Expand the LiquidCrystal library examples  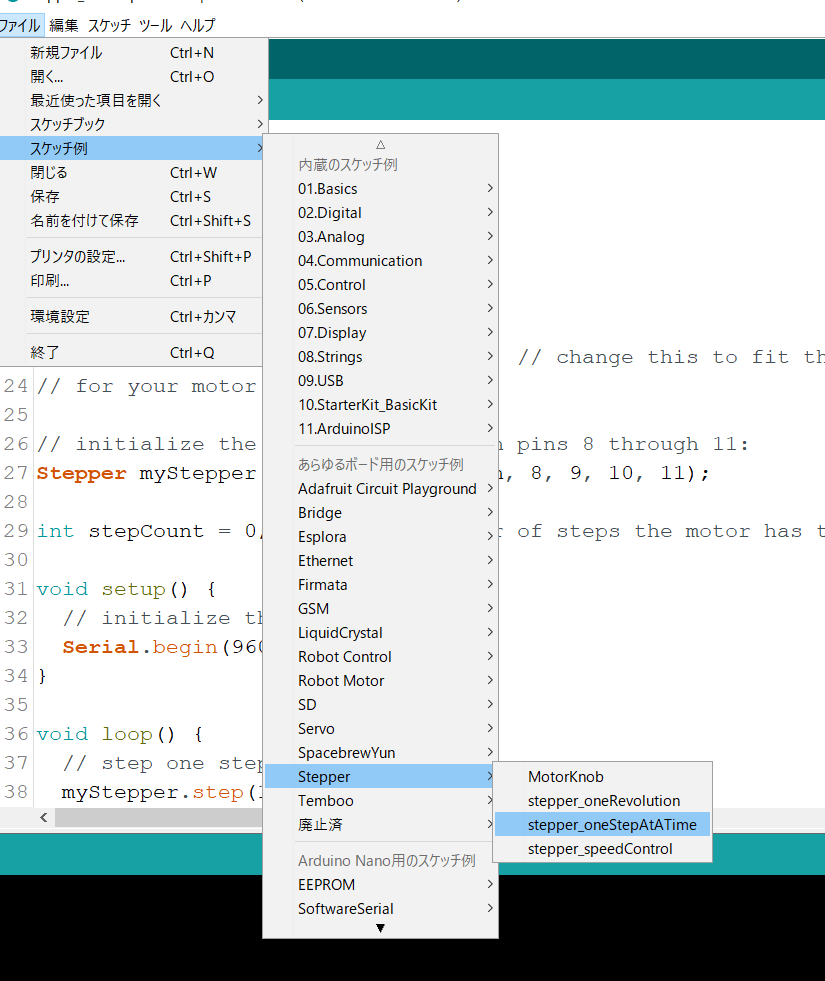(380, 633)
